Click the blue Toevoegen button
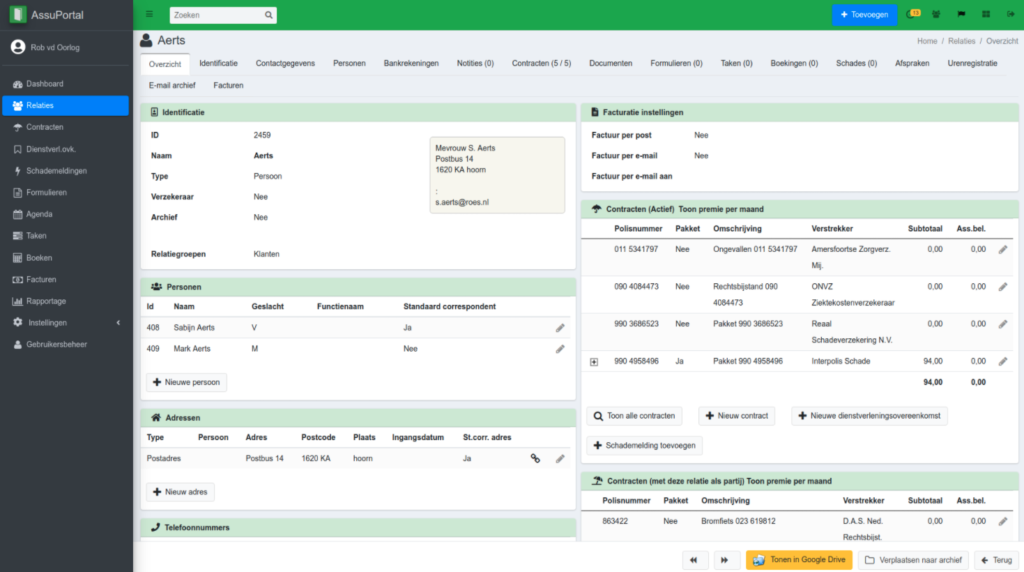Image resolution: width=1024 pixels, height=572 pixels. pos(864,14)
